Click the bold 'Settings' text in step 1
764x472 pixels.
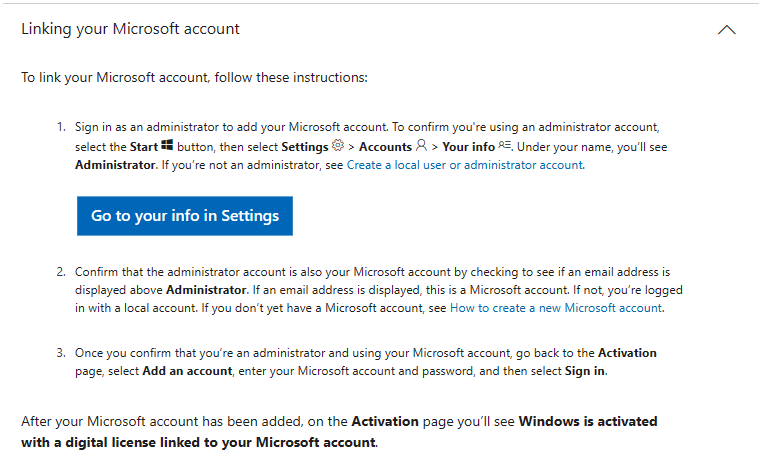pyautogui.click(x=305, y=147)
